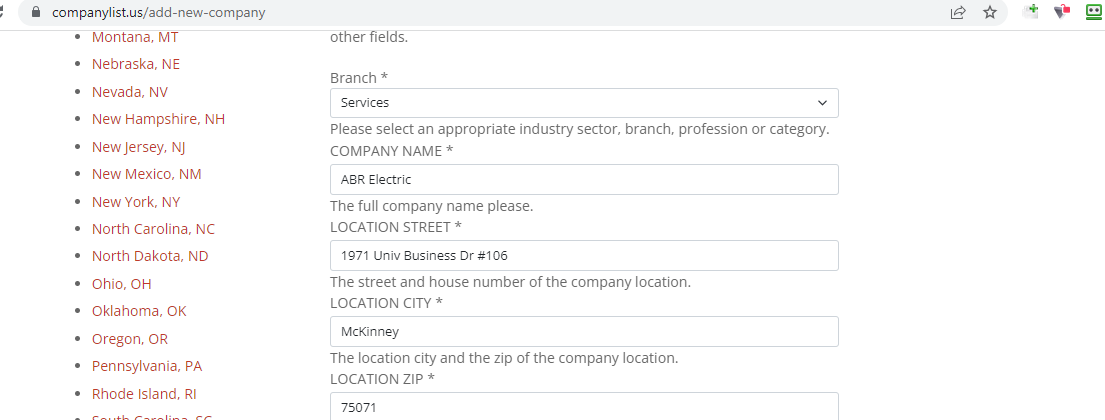
Task: Bookmark this page with the star icon
Action: (x=990, y=13)
